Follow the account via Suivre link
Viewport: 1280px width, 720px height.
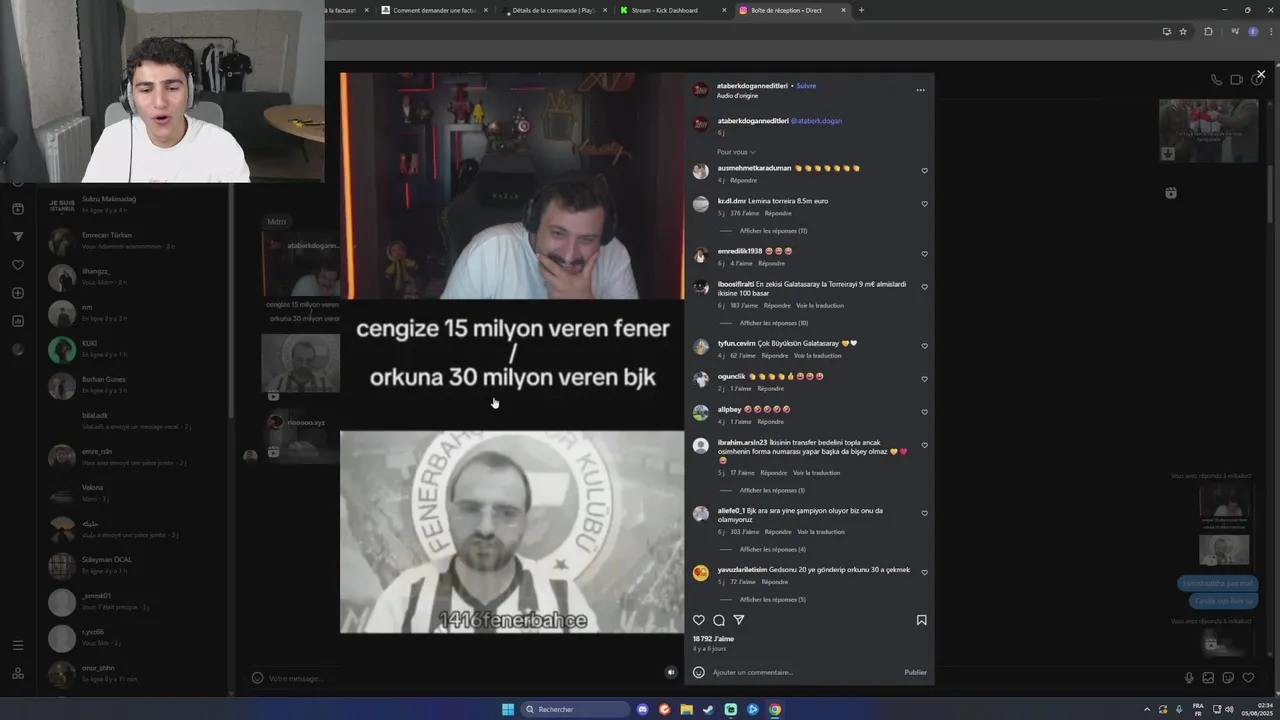[806, 86]
